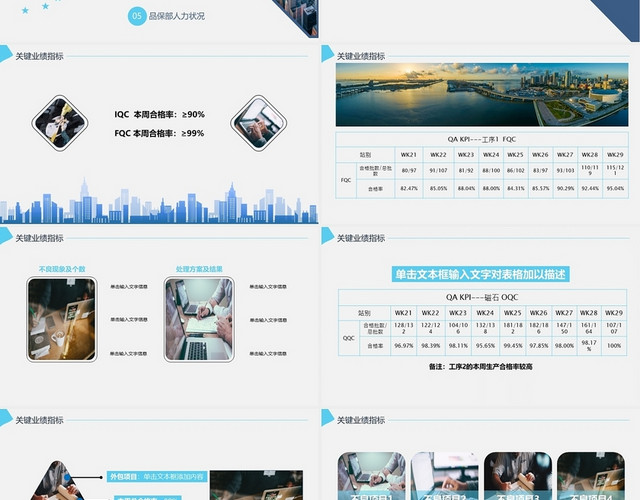Select the 88.04% pass rate cell
The width and height of the screenshot is (640, 500).
pos(466,189)
